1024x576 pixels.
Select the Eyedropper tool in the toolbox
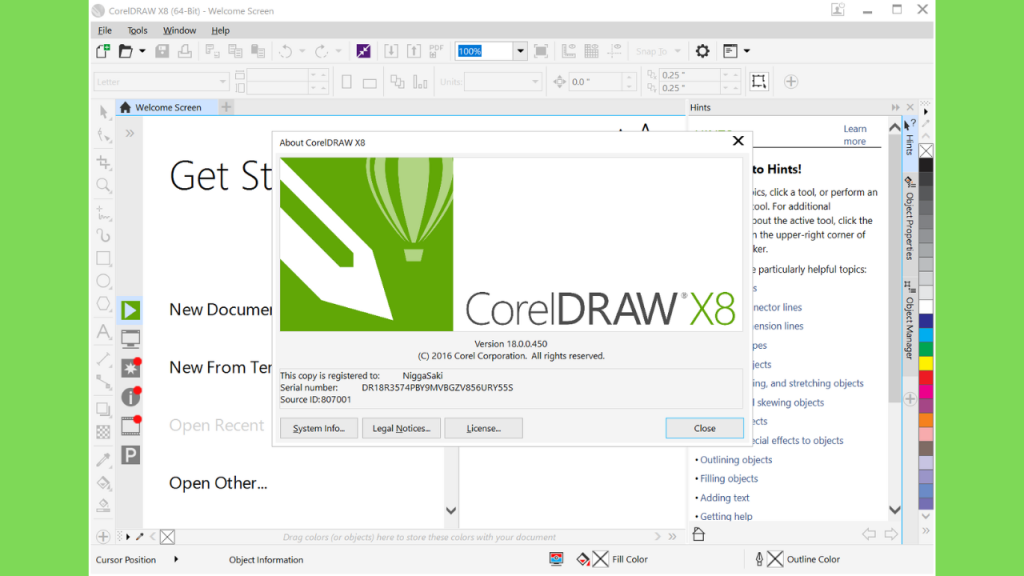coord(104,459)
